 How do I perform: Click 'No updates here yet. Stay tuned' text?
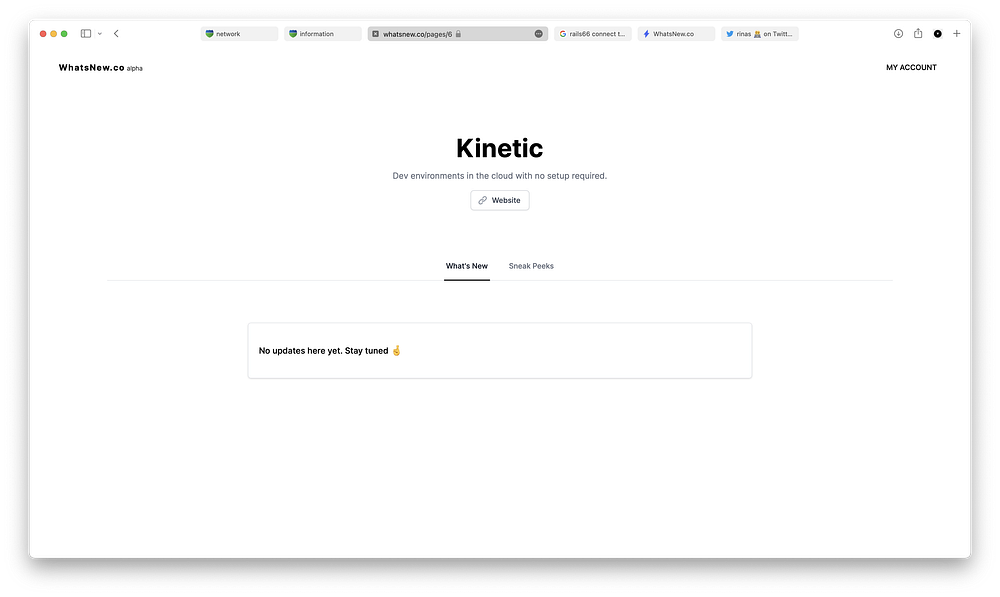323,351
